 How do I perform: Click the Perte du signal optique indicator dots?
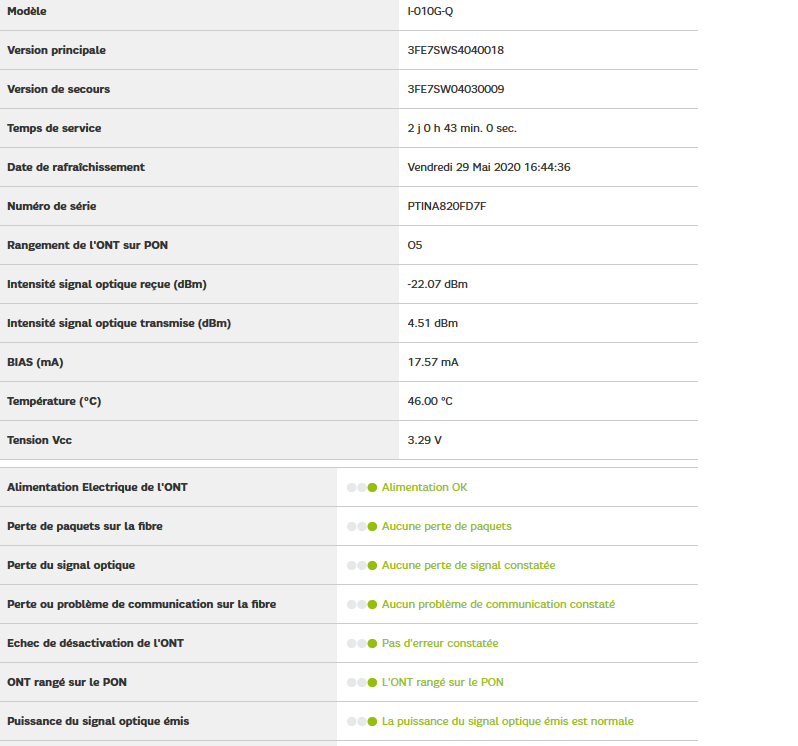coord(362,565)
